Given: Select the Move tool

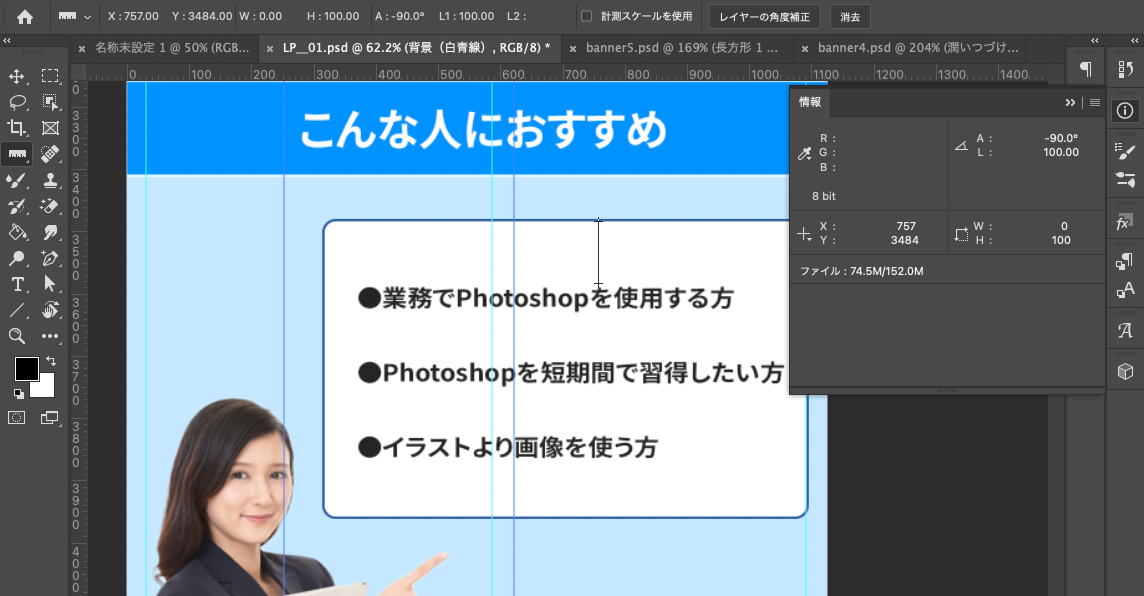Looking at the screenshot, I should (17, 76).
